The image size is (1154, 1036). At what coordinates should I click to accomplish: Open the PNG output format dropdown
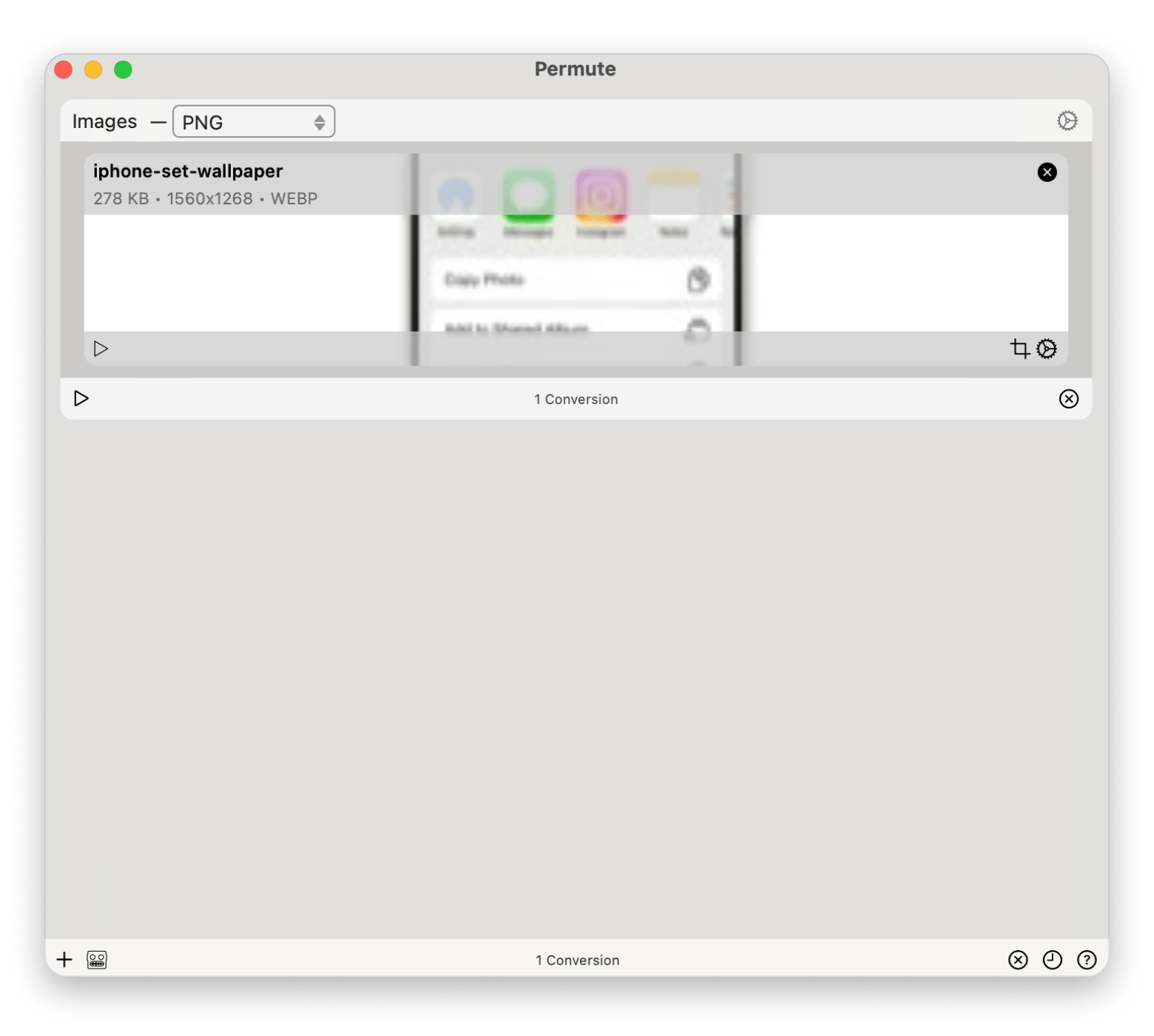[244, 122]
